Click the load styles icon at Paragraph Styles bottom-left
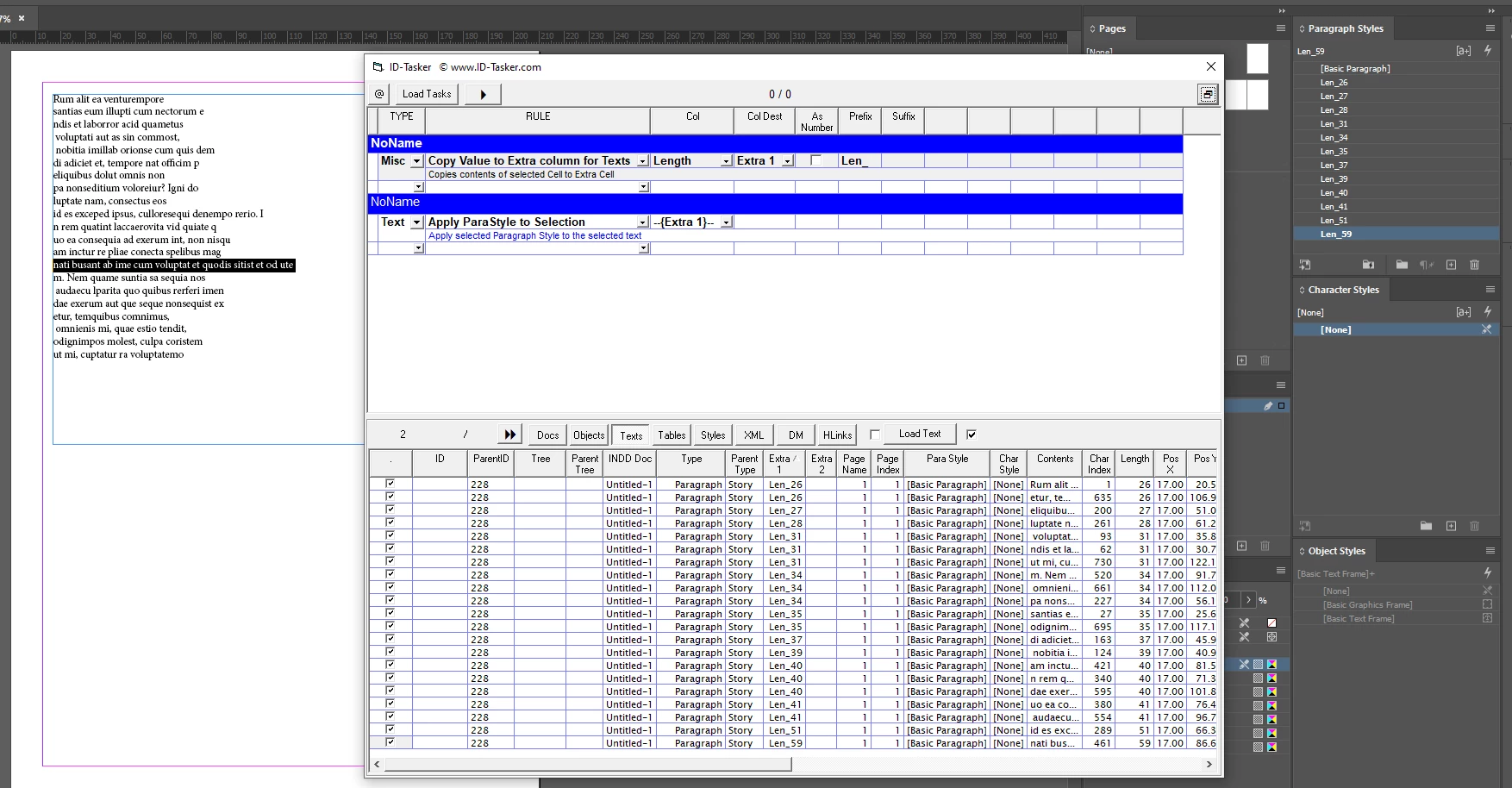The width and height of the screenshot is (1512, 788). pyautogui.click(x=1305, y=265)
